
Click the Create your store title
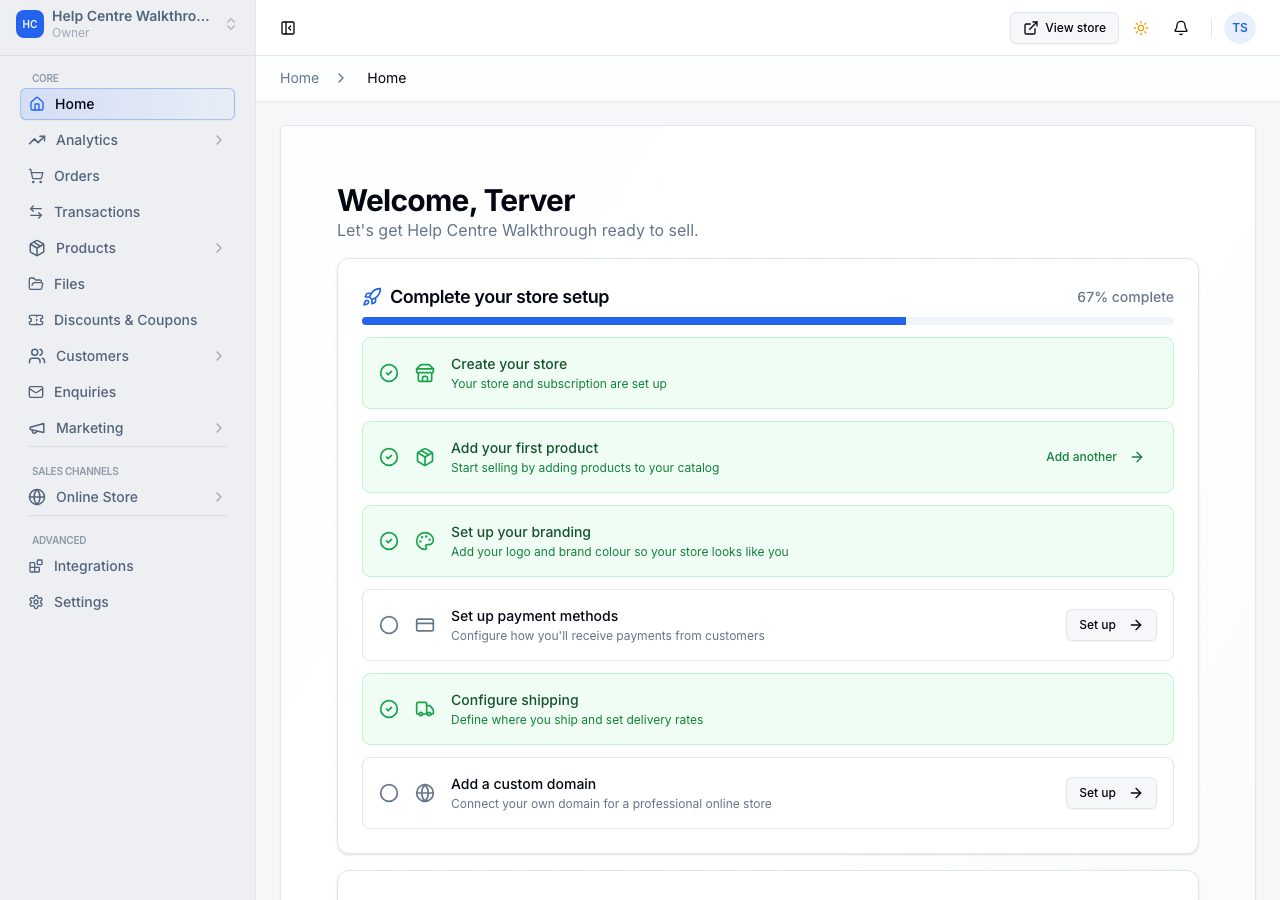click(x=509, y=364)
